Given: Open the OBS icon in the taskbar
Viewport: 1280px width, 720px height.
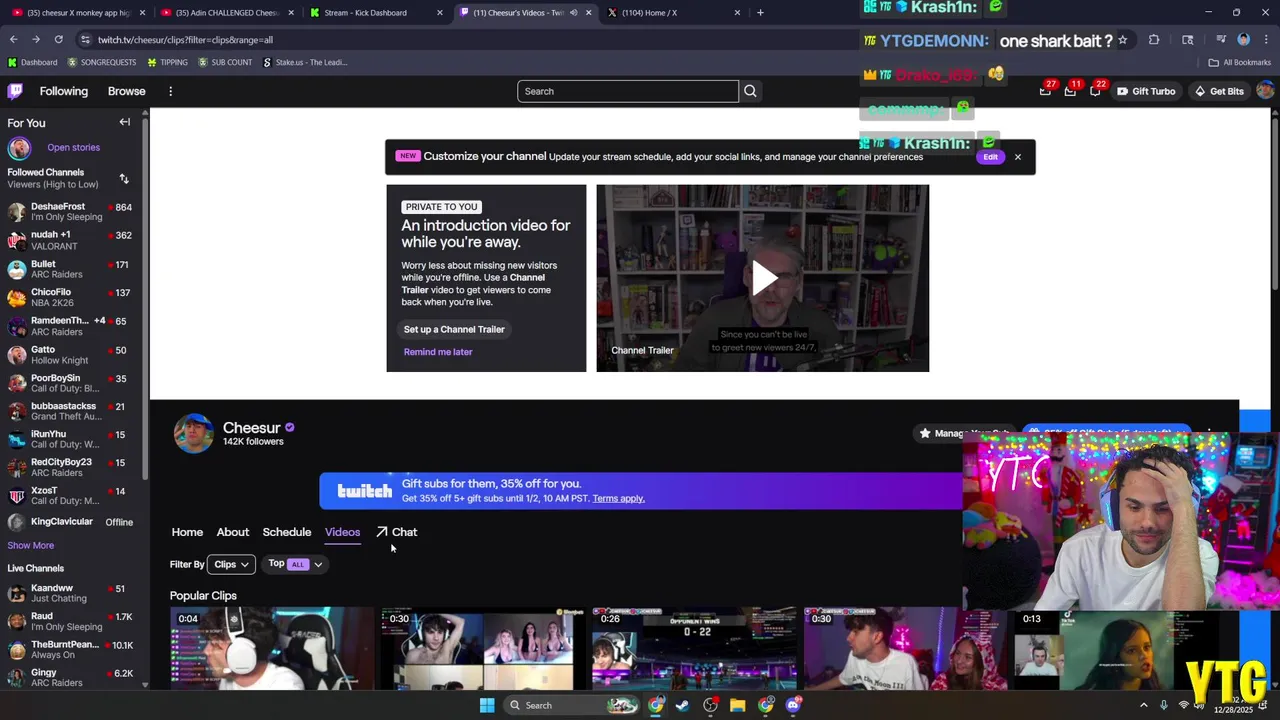Looking at the screenshot, I should click(710, 705).
